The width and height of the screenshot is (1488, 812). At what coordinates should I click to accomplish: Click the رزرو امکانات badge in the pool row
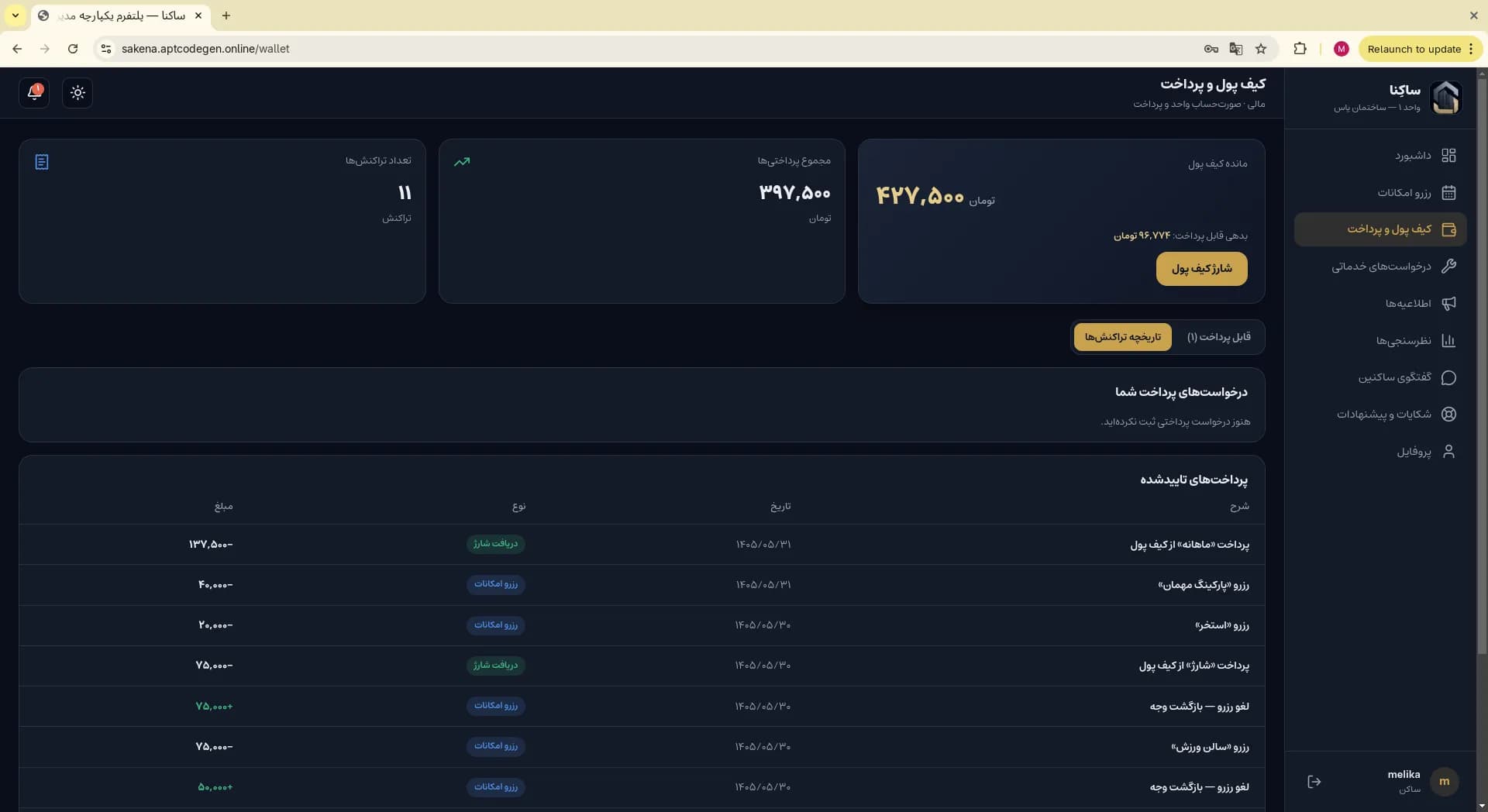click(x=496, y=625)
